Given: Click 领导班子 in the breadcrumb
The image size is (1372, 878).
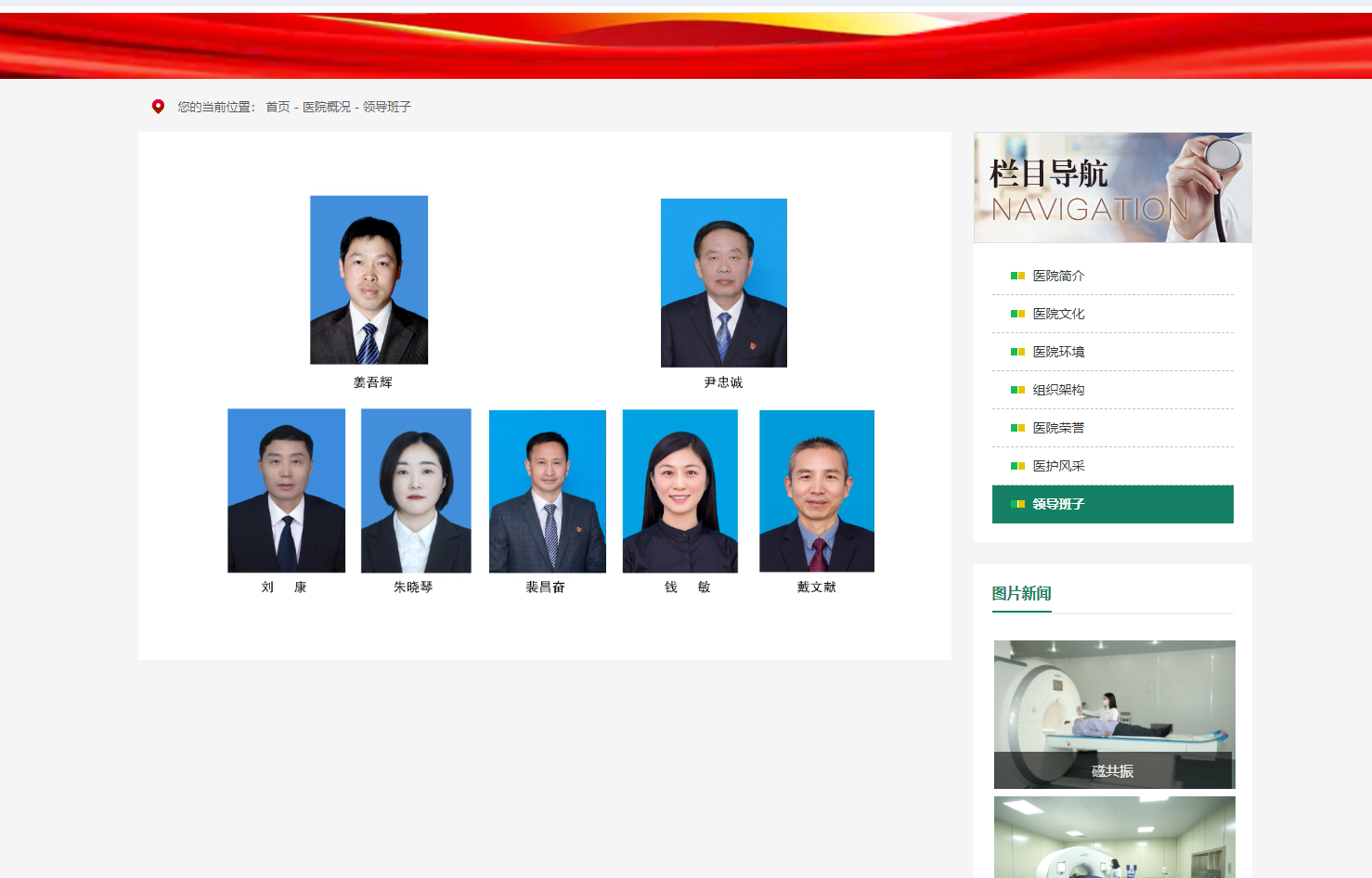Looking at the screenshot, I should 387,107.
